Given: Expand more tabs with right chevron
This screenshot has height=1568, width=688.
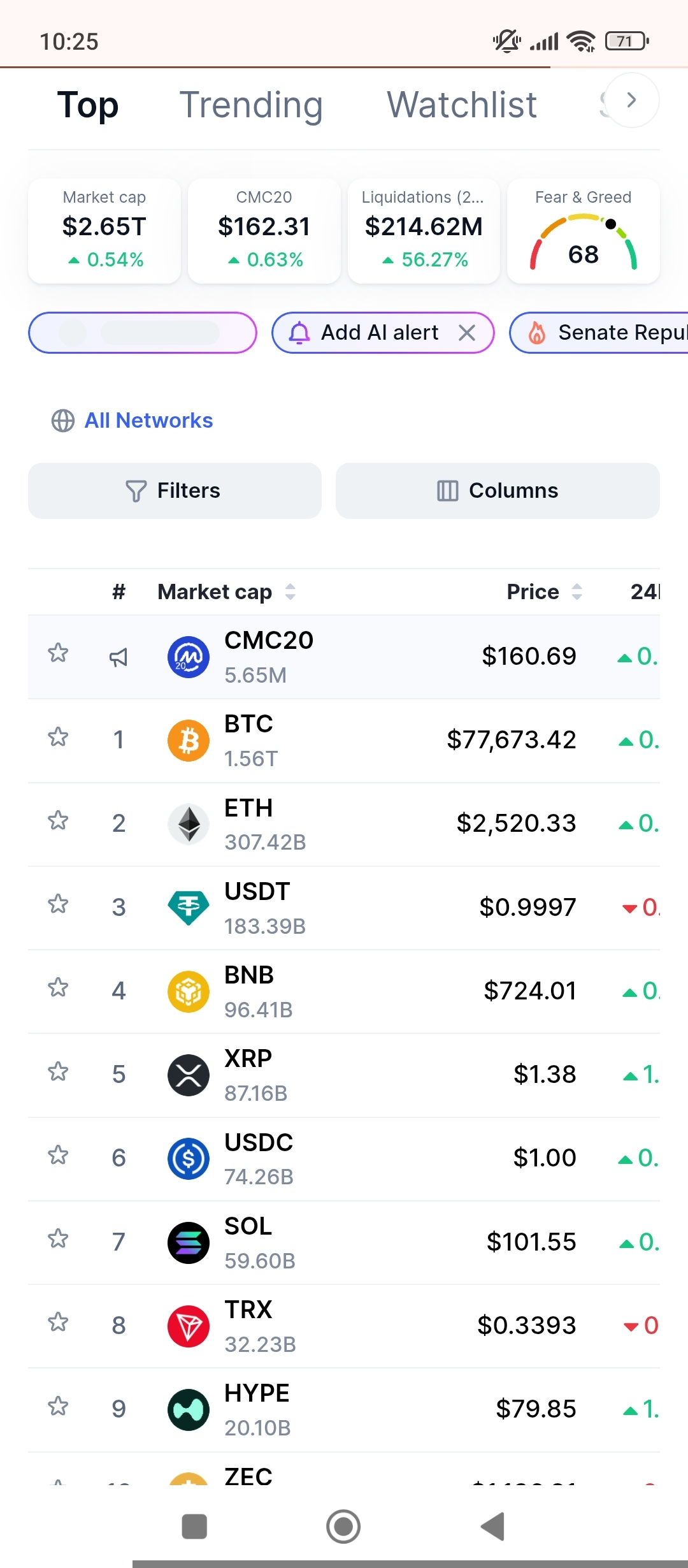Looking at the screenshot, I should pos(631,100).
